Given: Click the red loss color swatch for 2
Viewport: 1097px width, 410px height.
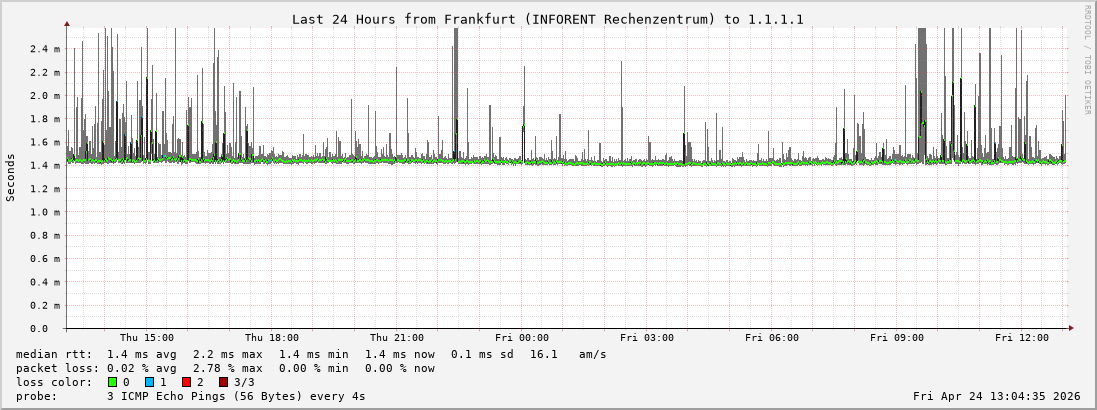Looking at the screenshot, I should point(186,382).
